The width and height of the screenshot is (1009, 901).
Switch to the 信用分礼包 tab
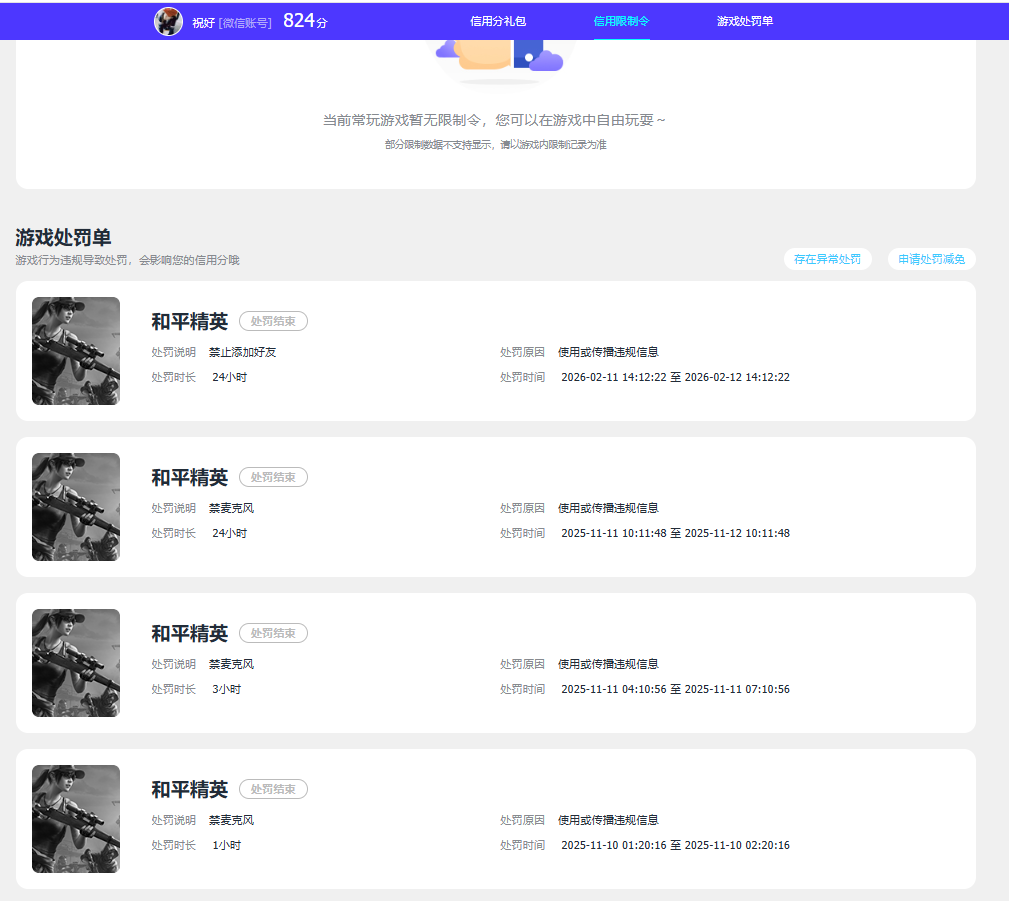pos(498,21)
